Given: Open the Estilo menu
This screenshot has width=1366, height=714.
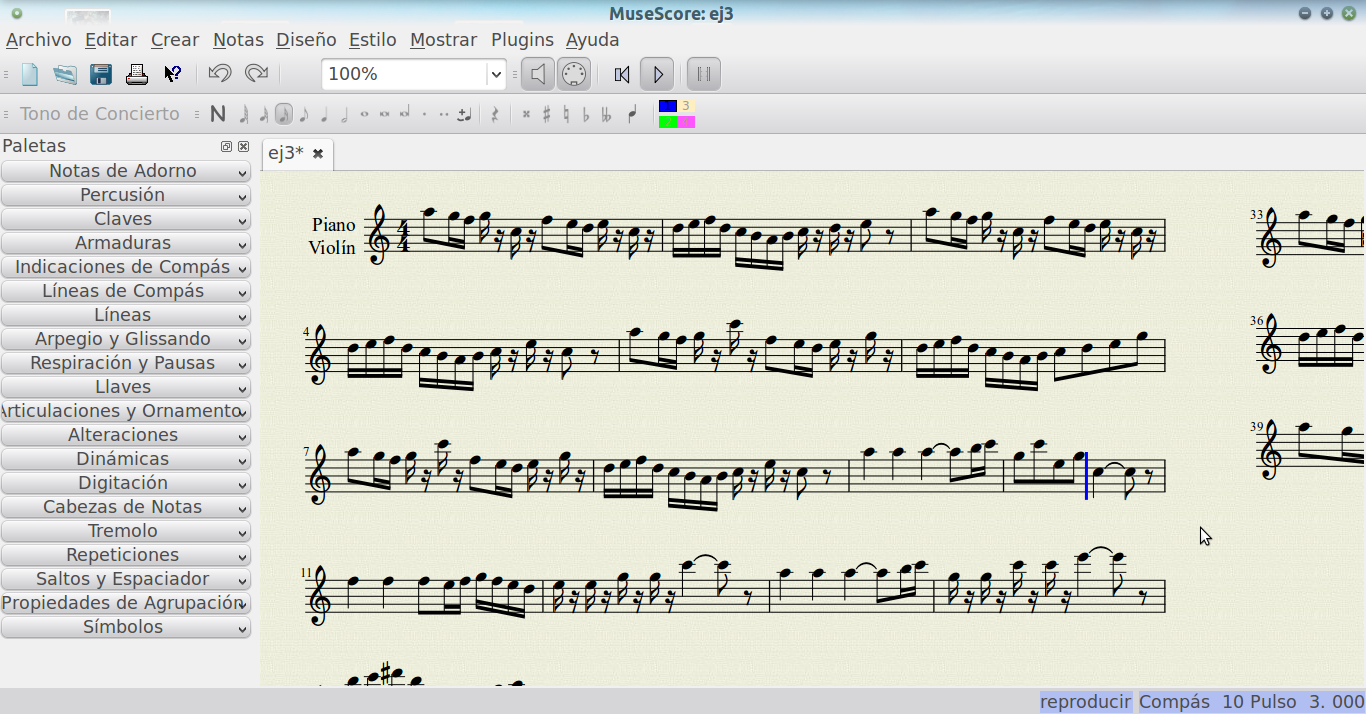Looking at the screenshot, I should (373, 40).
